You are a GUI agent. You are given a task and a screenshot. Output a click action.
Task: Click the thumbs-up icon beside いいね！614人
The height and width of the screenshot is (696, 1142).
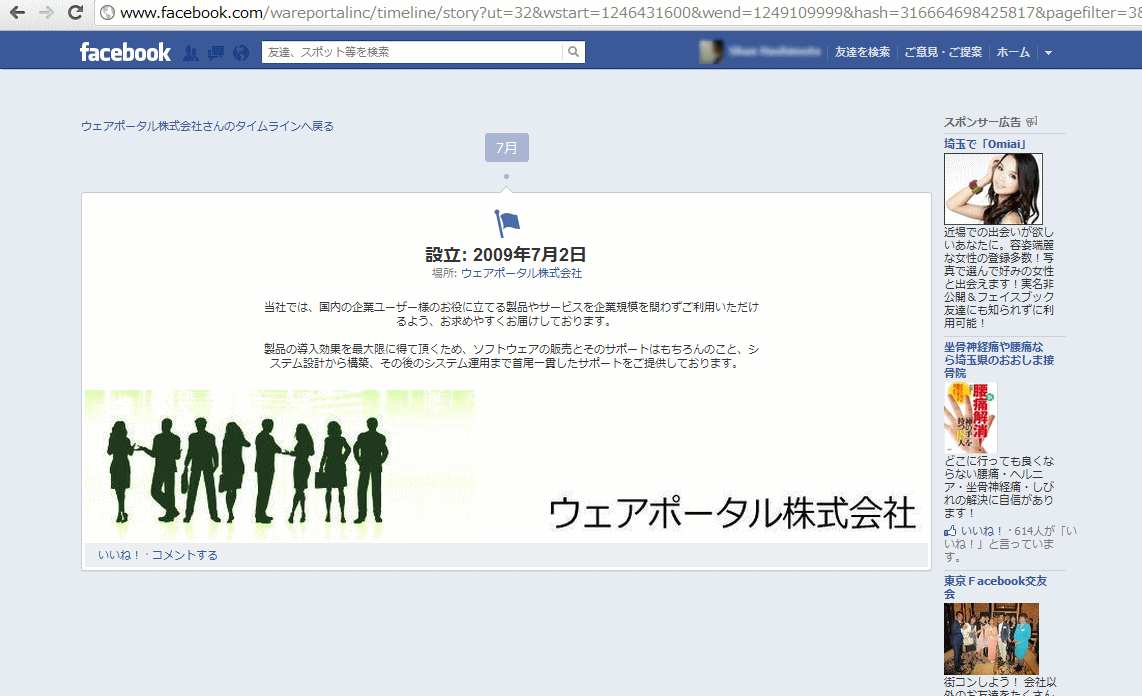[x=950, y=531]
